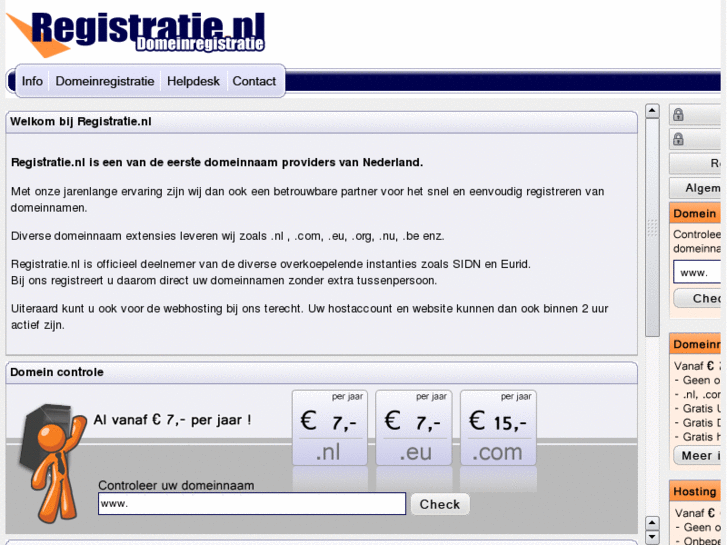Click the scrollbar down arrow at bottom

coord(652,537)
